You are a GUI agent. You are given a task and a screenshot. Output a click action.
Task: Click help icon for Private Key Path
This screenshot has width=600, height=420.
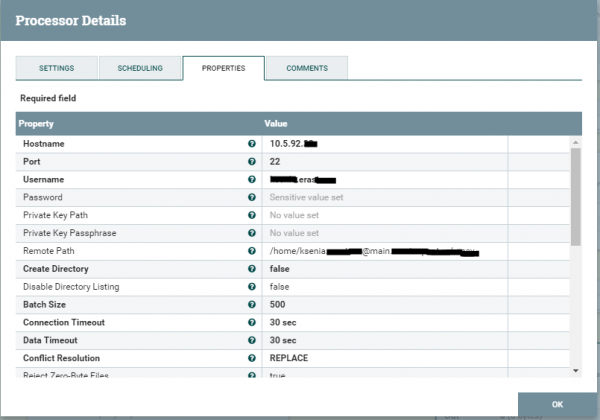click(x=252, y=215)
